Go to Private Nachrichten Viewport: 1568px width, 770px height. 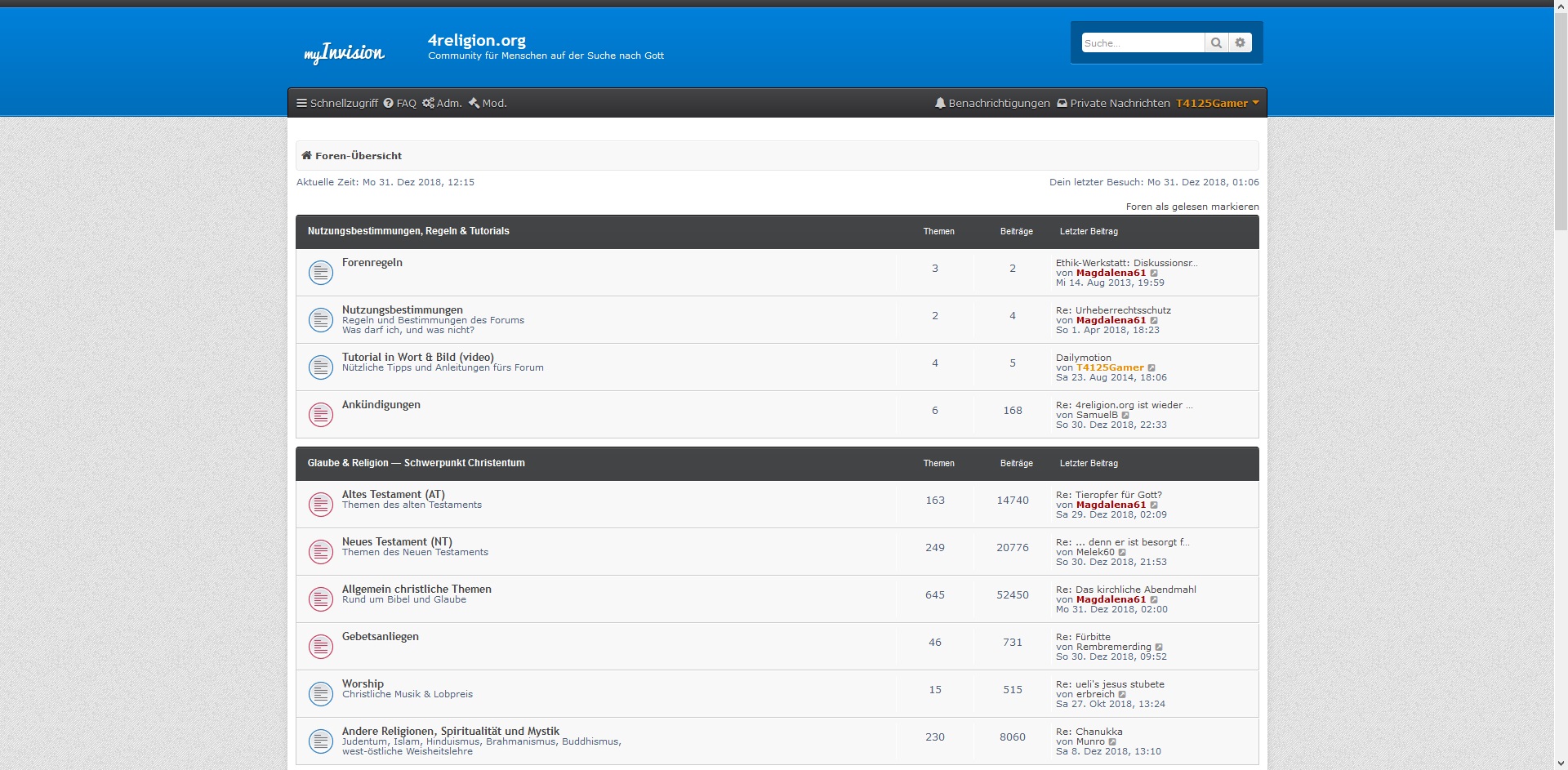1113,104
